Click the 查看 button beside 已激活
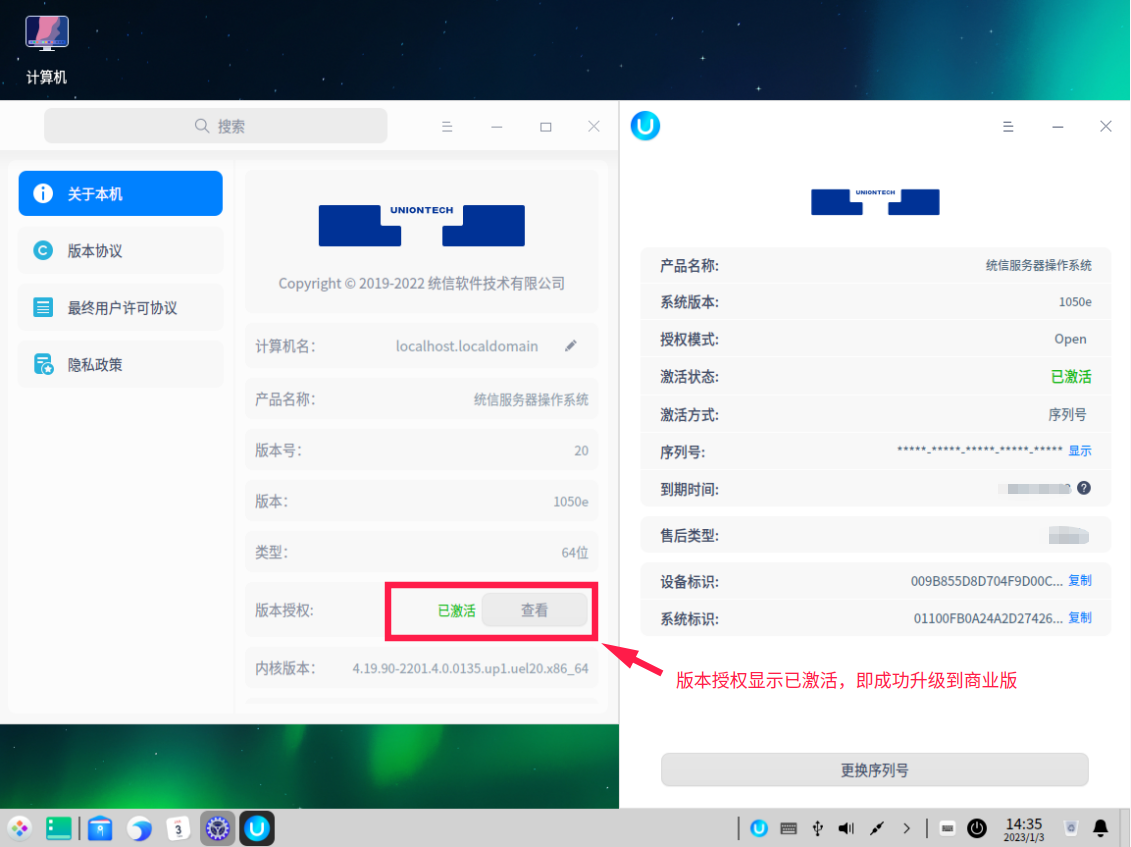 coord(534,610)
